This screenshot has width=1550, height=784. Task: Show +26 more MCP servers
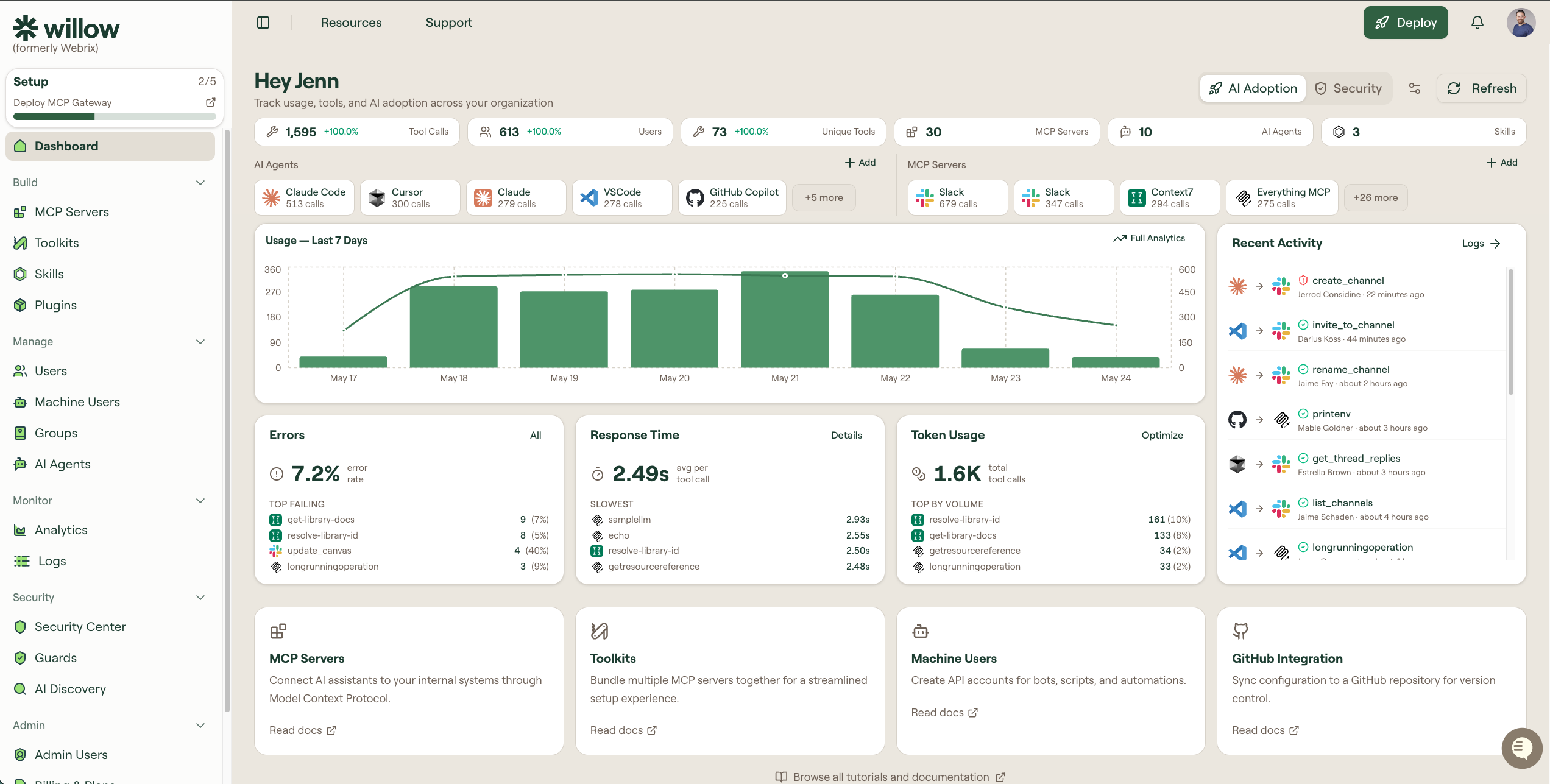tap(1375, 197)
